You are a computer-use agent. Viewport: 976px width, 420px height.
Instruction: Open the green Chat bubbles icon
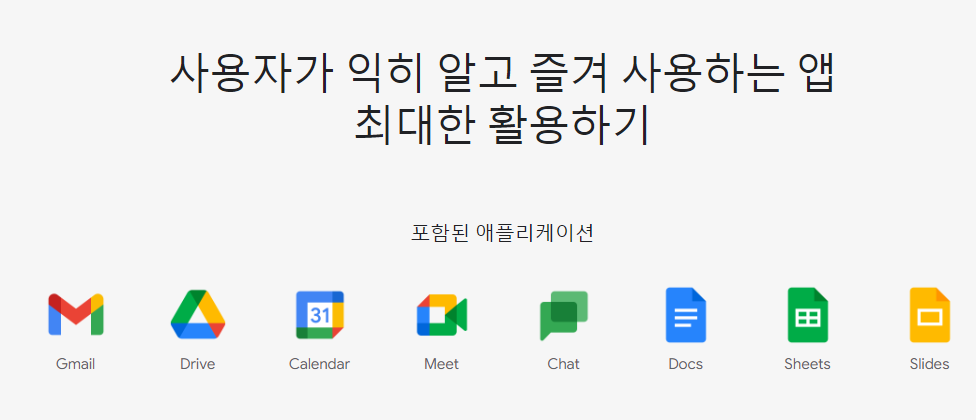(564, 315)
